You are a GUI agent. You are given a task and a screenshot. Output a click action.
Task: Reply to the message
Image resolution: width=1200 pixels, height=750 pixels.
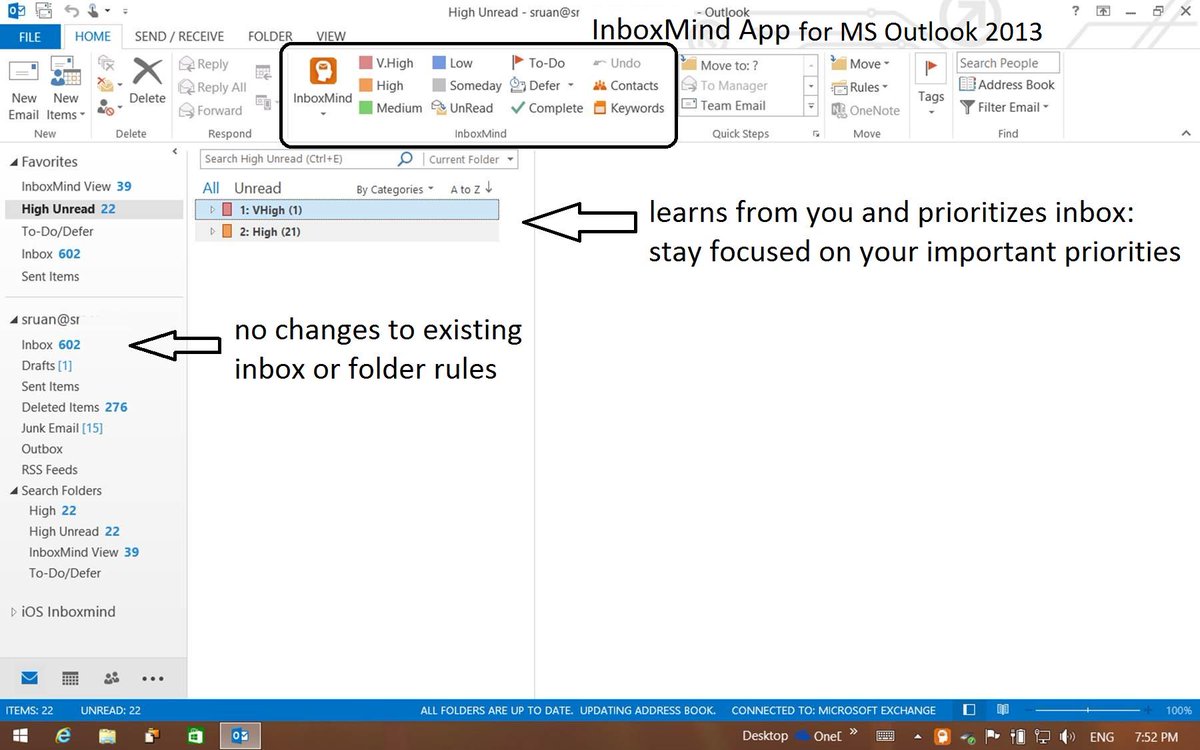[204, 64]
